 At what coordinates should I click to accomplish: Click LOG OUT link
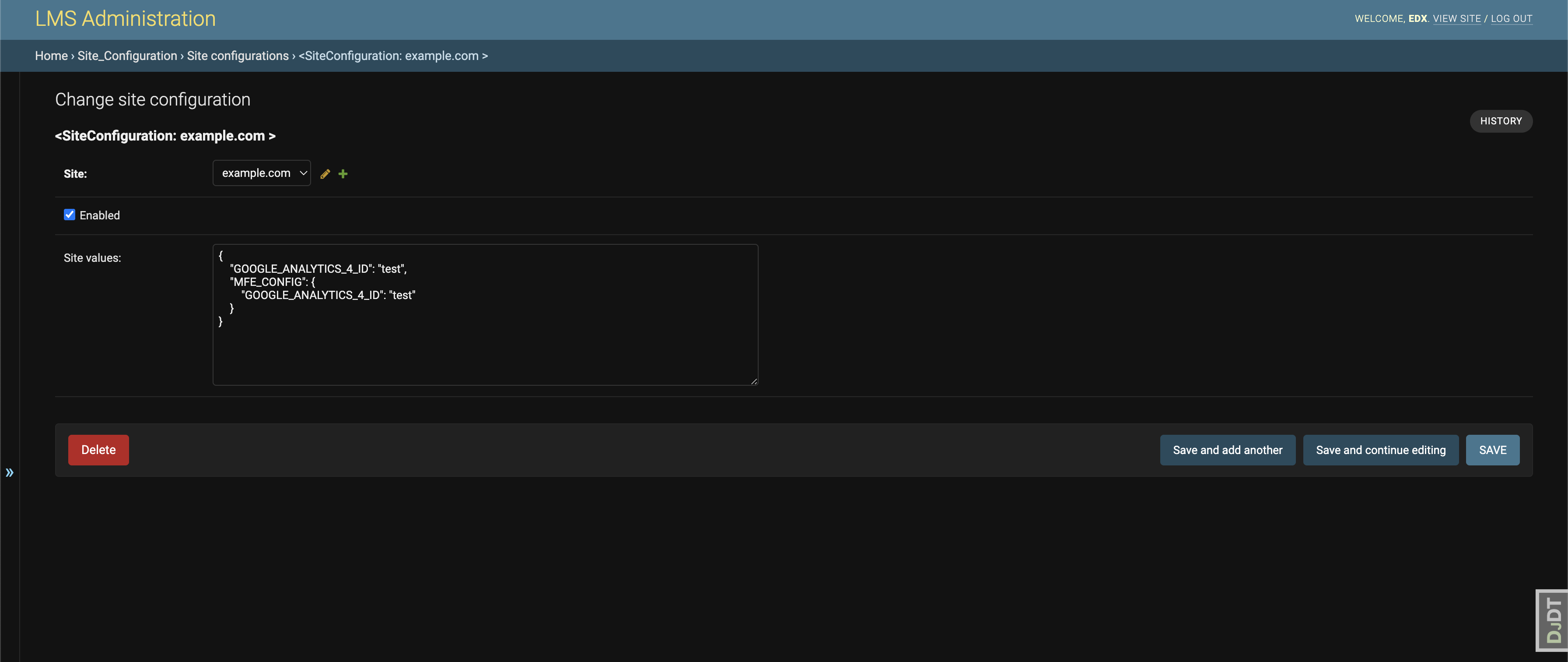click(x=1512, y=18)
